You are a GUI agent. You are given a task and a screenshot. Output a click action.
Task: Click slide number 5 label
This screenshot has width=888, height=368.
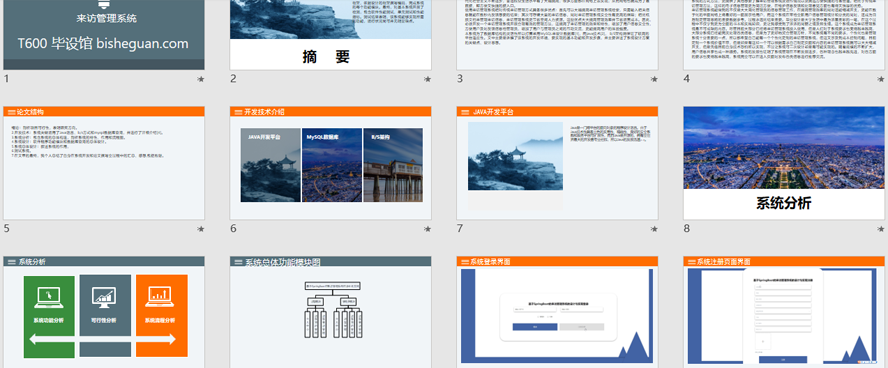pos(7,229)
